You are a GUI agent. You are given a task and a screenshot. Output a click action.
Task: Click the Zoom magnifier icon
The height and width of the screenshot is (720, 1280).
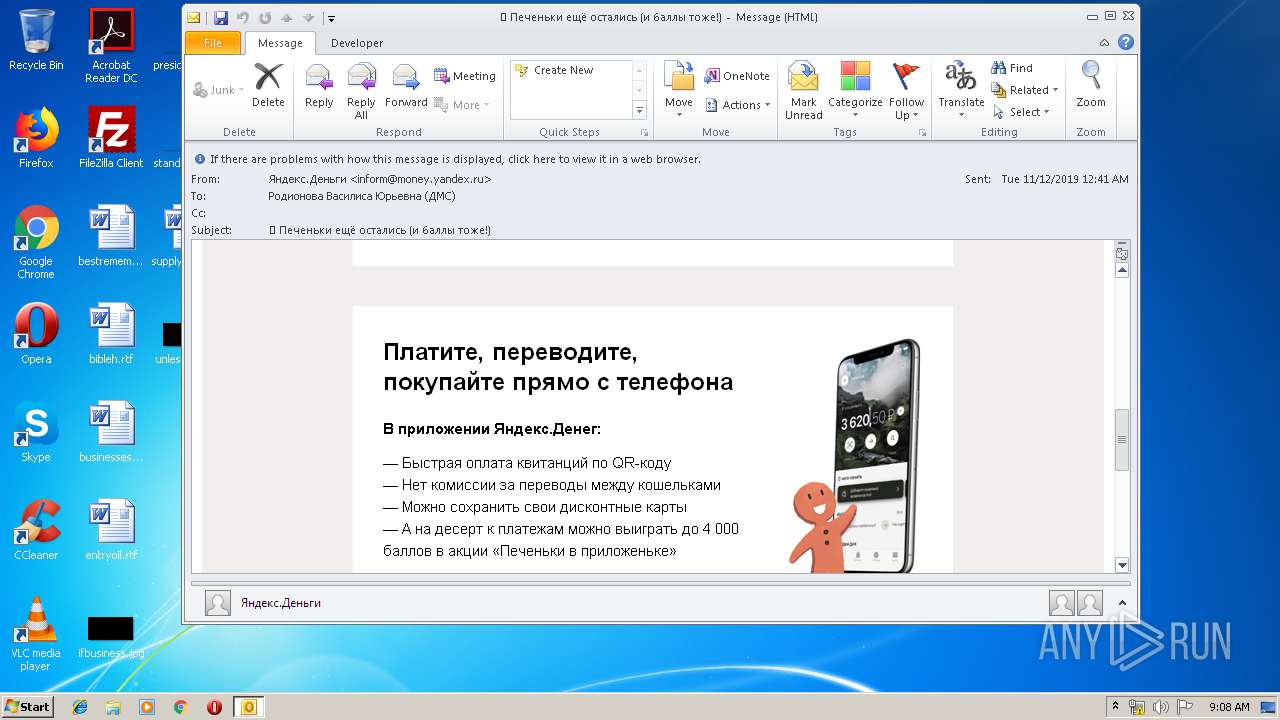(1091, 85)
